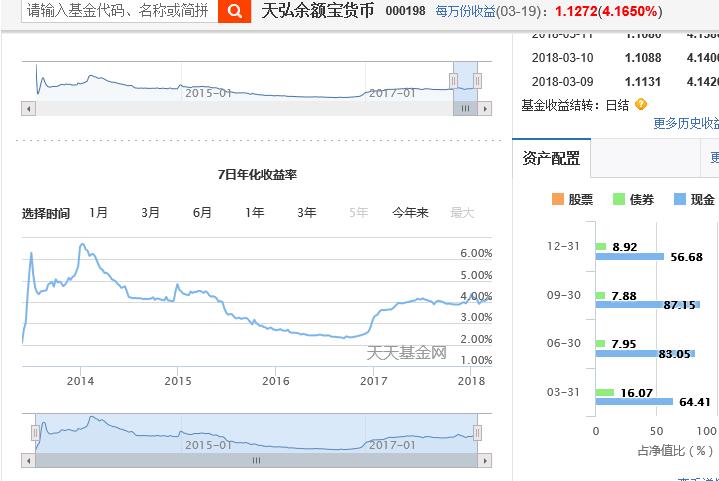
Task: Click the upper navigator scrollbar thumb
Action: pos(465,109)
